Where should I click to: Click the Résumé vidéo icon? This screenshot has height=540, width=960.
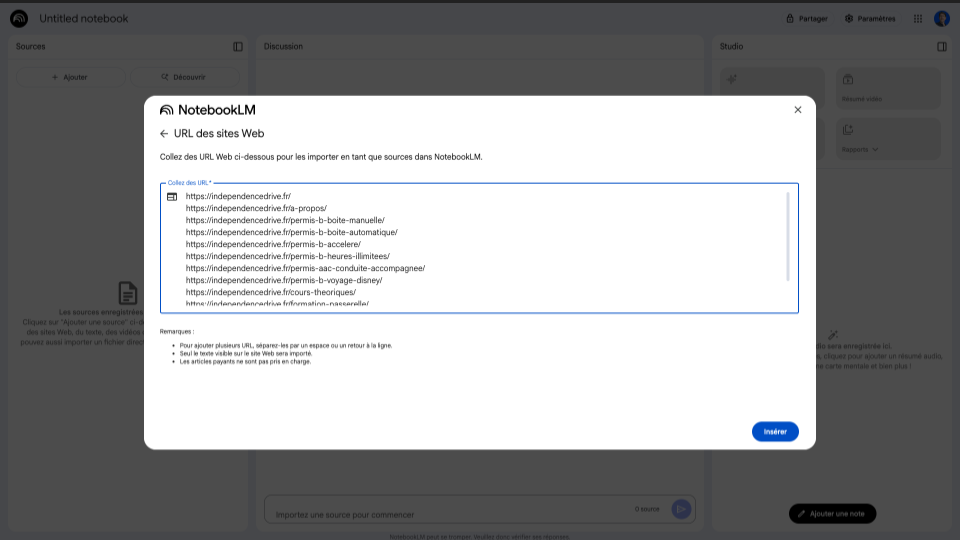(847, 80)
